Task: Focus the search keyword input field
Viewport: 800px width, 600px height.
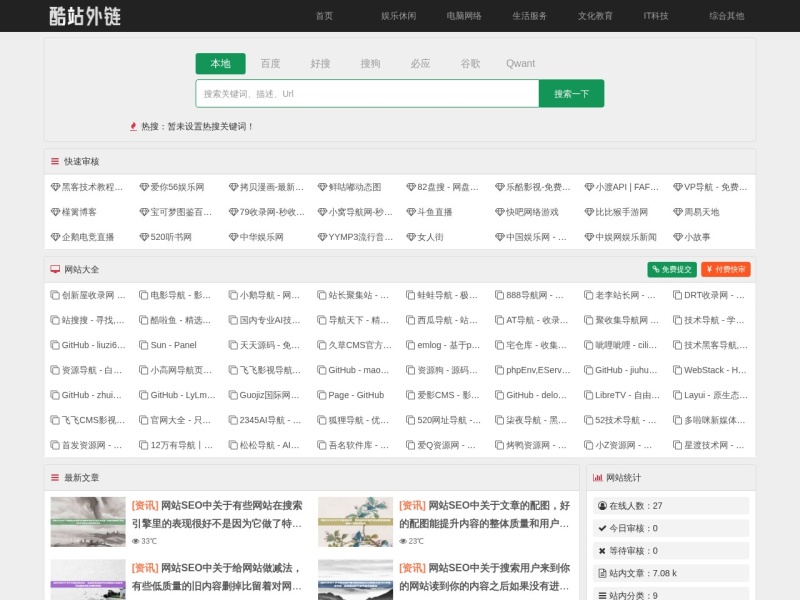Action: coord(367,93)
